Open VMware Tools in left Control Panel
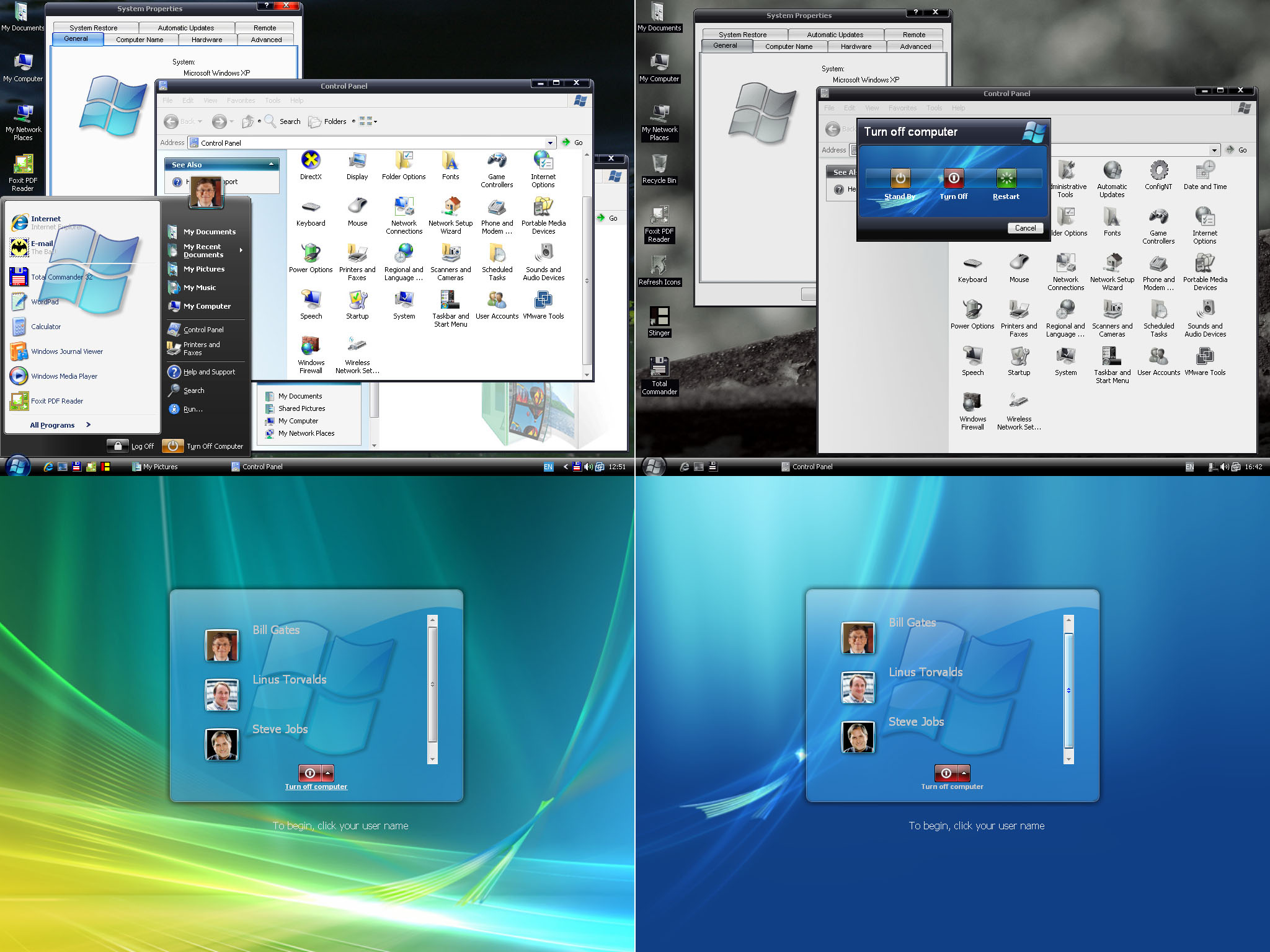 [x=543, y=304]
